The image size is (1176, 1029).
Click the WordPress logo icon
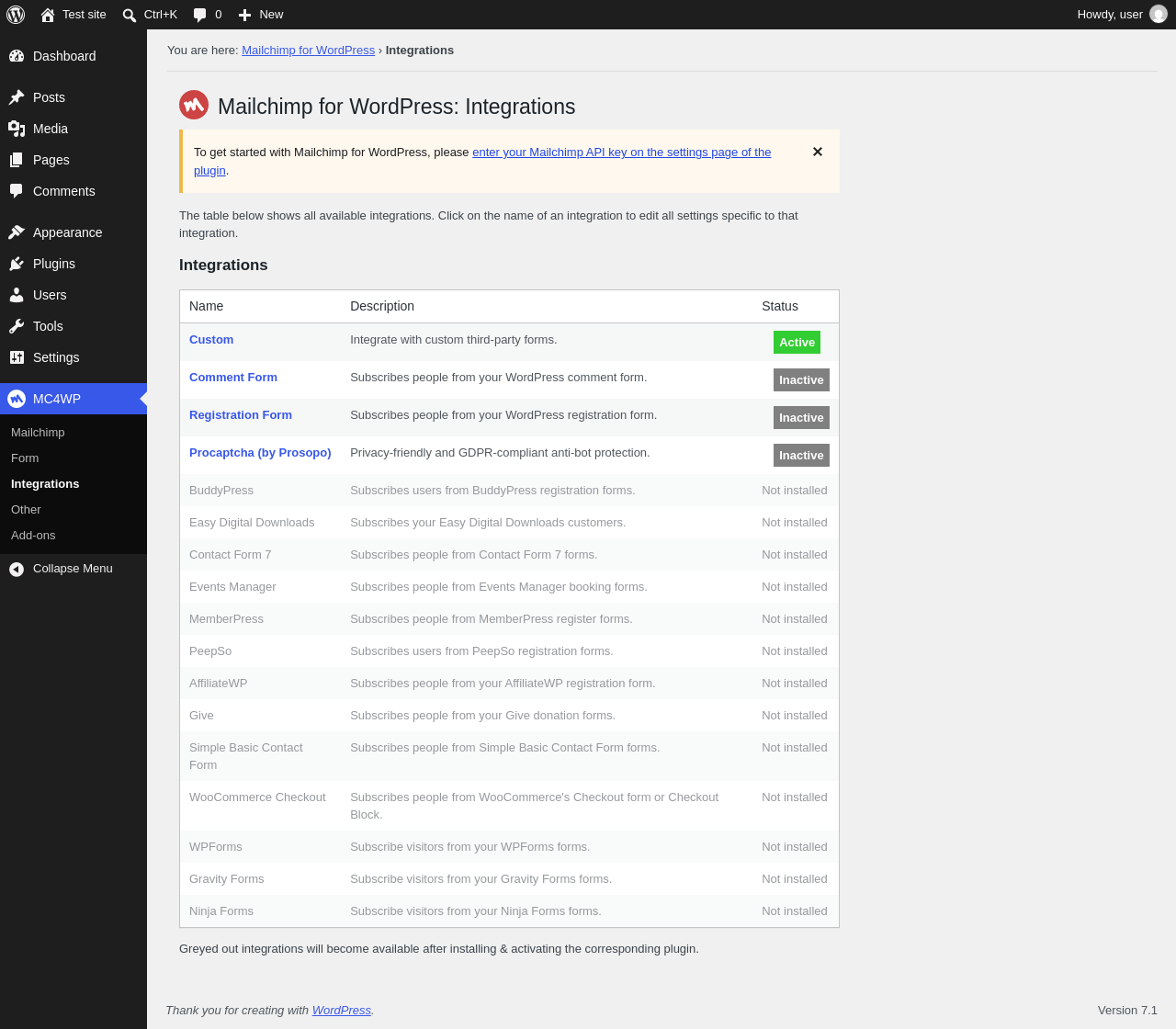pos(16,15)
